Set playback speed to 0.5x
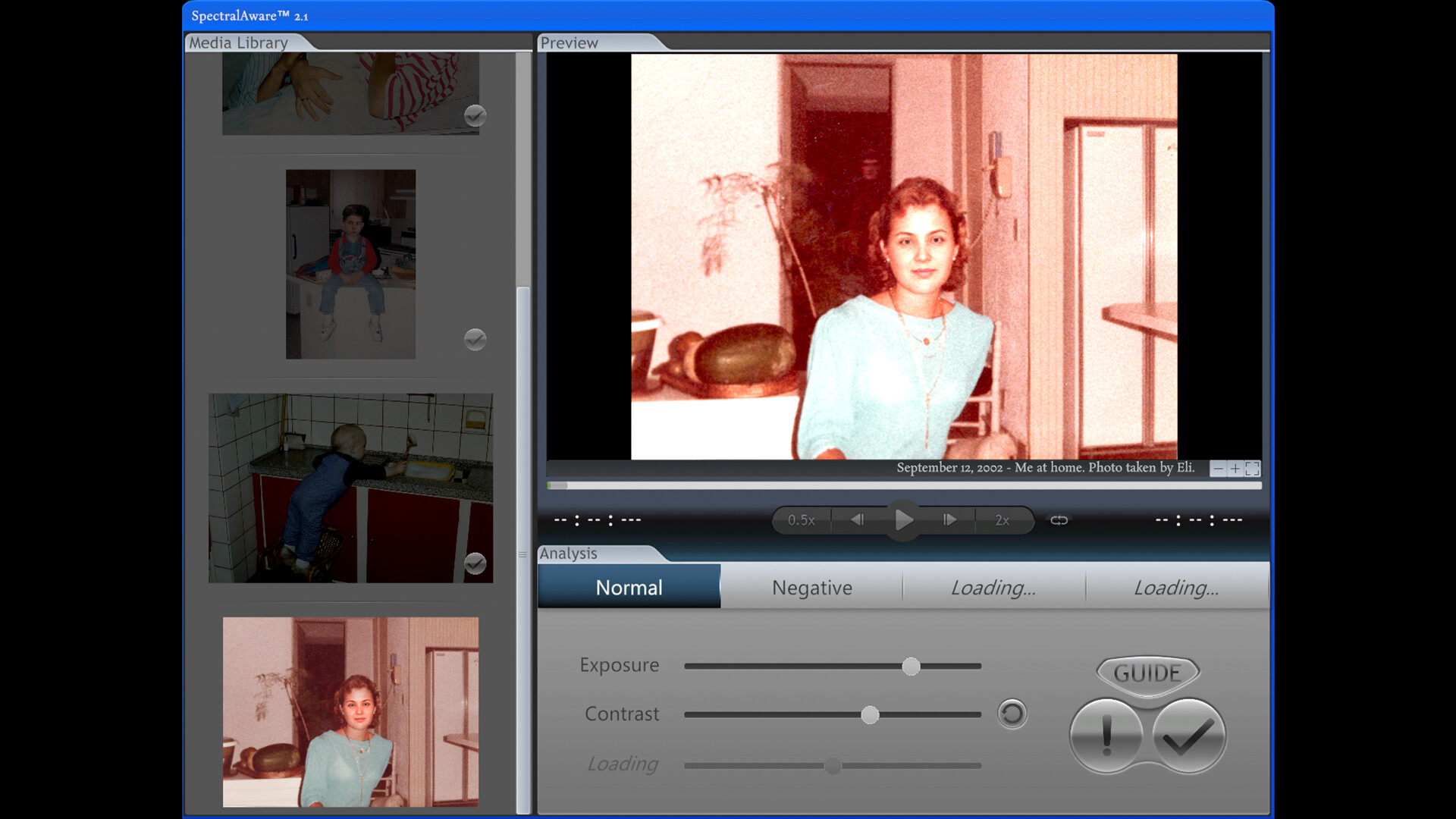Viewport: 1456px width, 819px height. (801, 520)
